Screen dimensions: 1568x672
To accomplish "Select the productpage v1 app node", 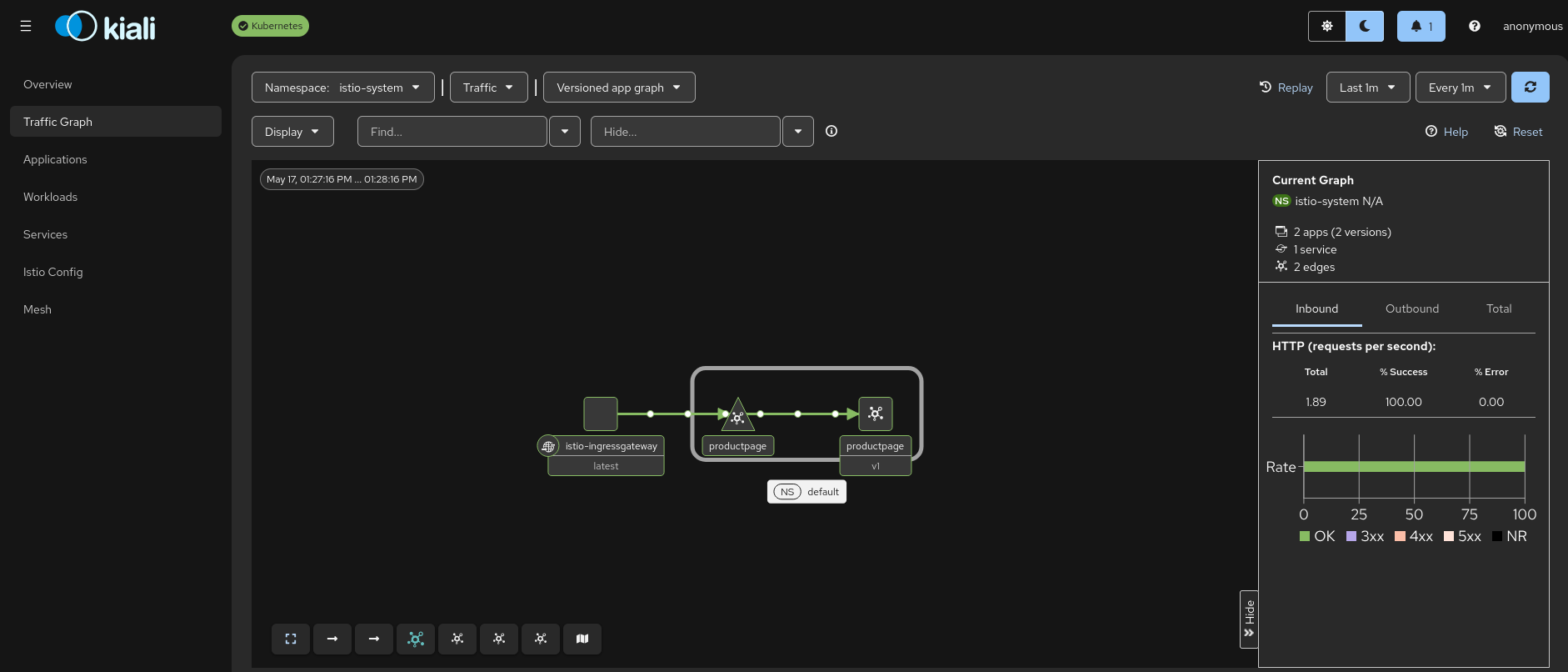I will 876,414.
